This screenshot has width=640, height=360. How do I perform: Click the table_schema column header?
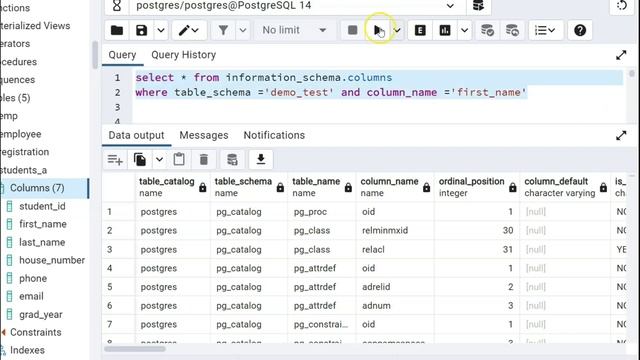pos(249,187)
